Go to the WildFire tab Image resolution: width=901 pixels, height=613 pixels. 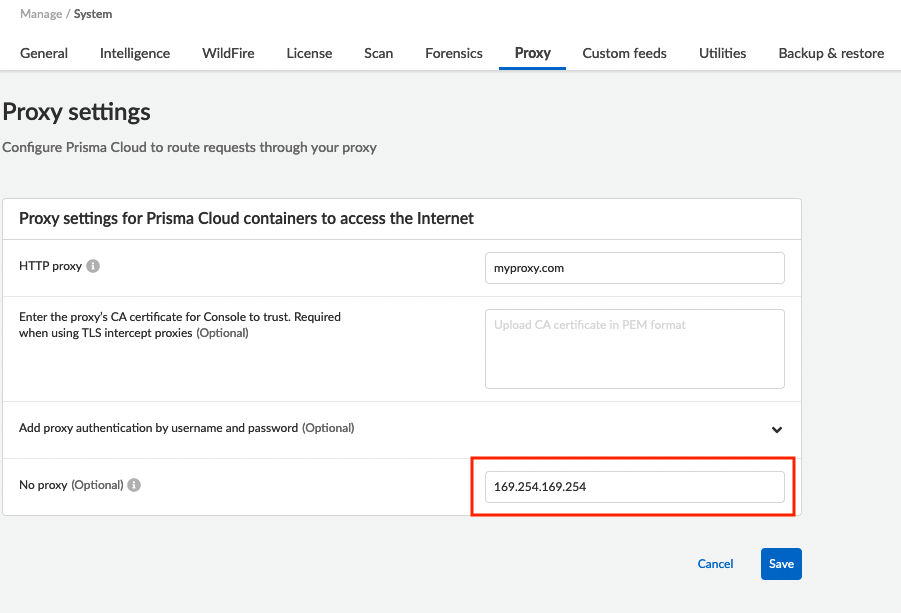pos(228,53)
